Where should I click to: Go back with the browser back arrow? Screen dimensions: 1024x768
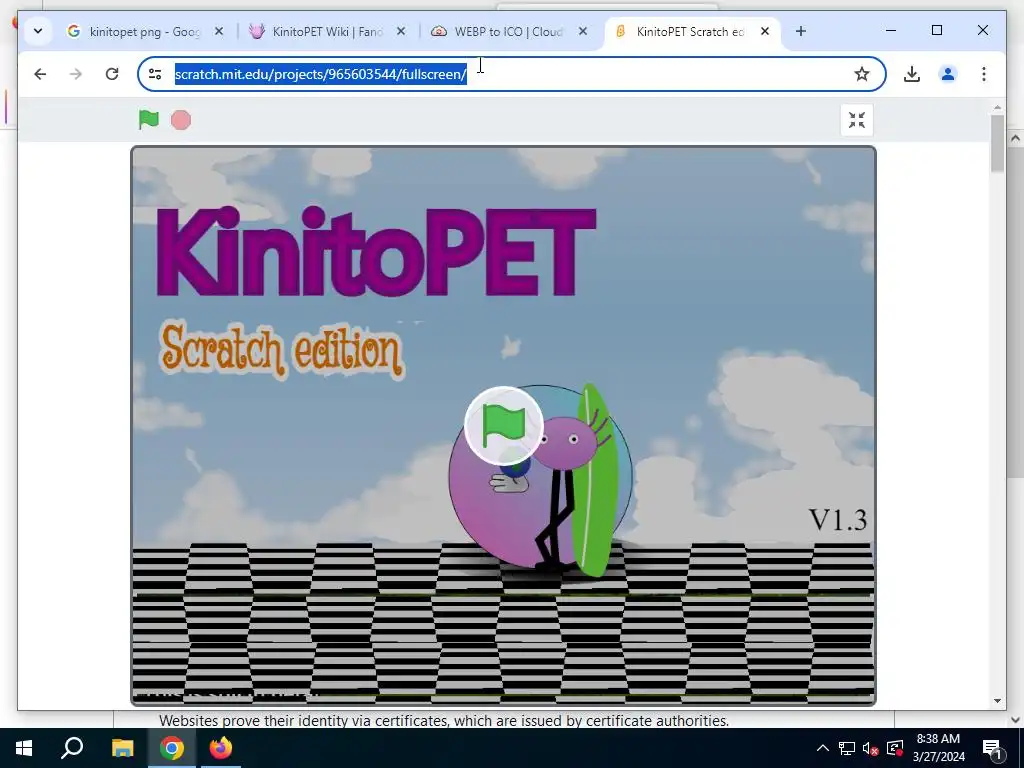tap(40, 74)
